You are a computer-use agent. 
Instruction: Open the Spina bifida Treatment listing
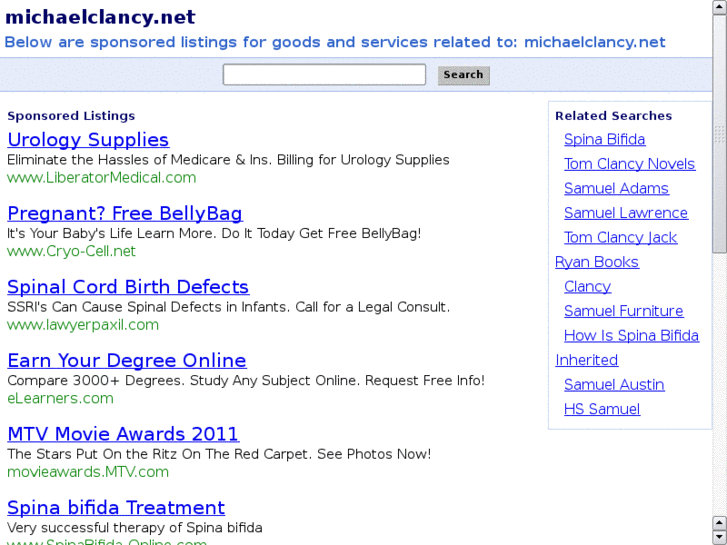[116, 508]
